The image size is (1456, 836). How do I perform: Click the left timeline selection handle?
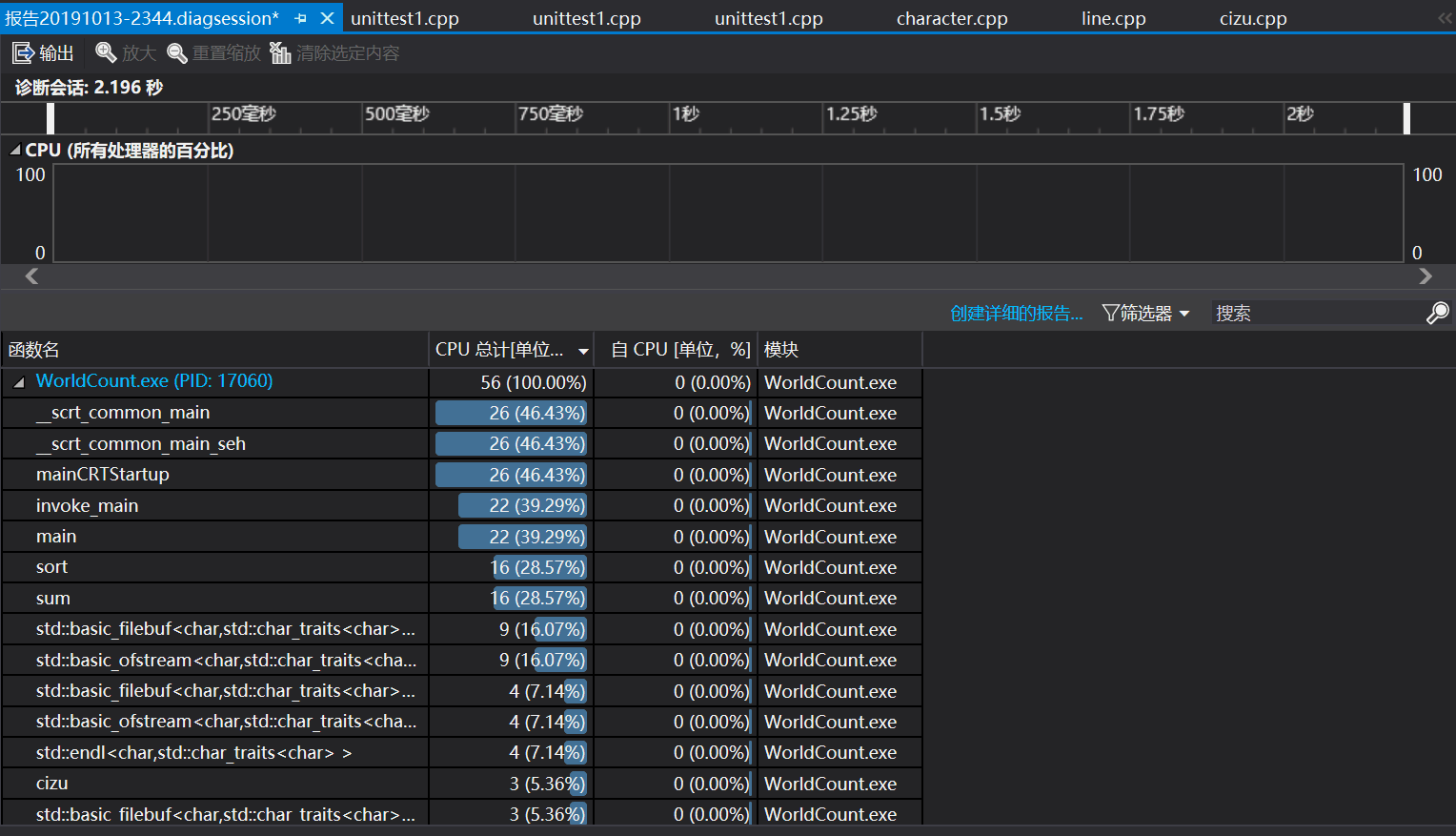click(x=51, y=118)
